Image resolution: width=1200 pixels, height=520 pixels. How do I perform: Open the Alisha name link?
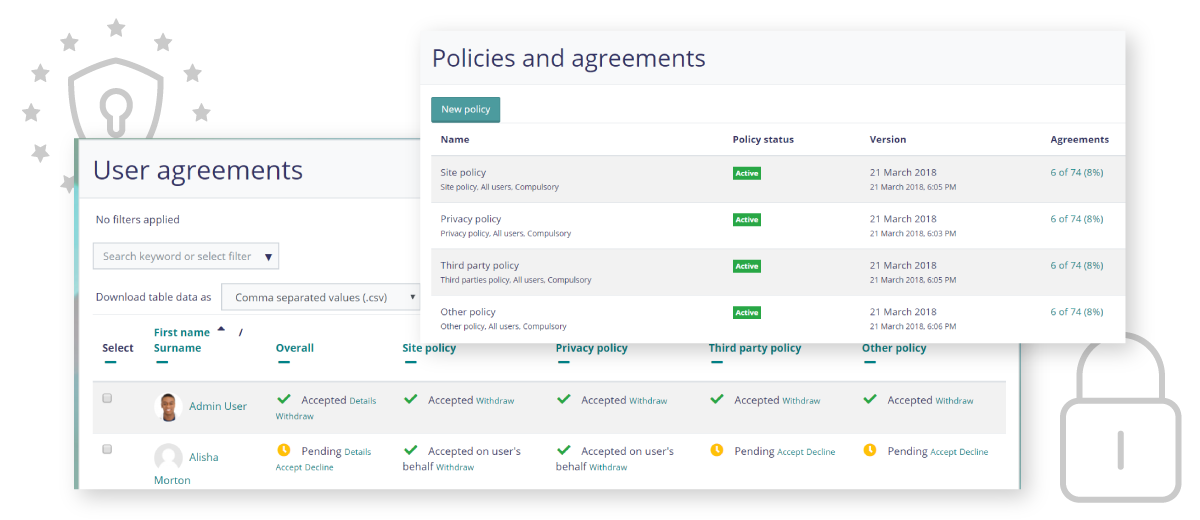[204, 457]
